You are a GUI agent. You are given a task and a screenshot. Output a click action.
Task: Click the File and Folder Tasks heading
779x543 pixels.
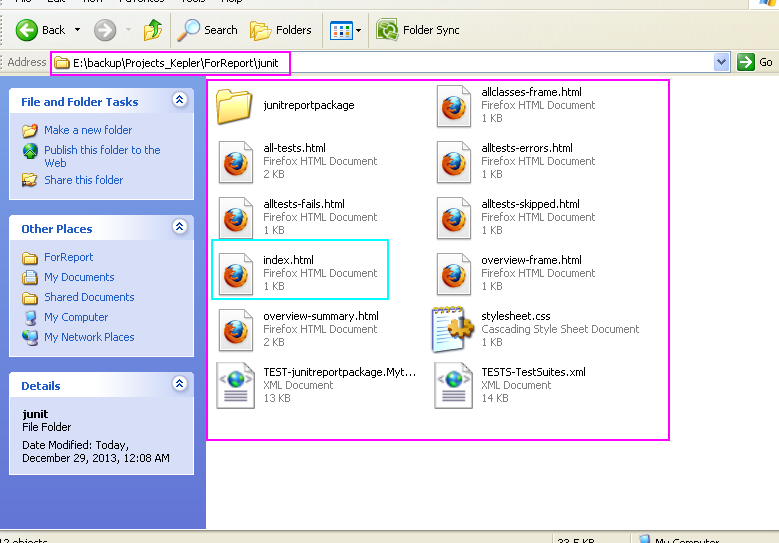[79, 102]
